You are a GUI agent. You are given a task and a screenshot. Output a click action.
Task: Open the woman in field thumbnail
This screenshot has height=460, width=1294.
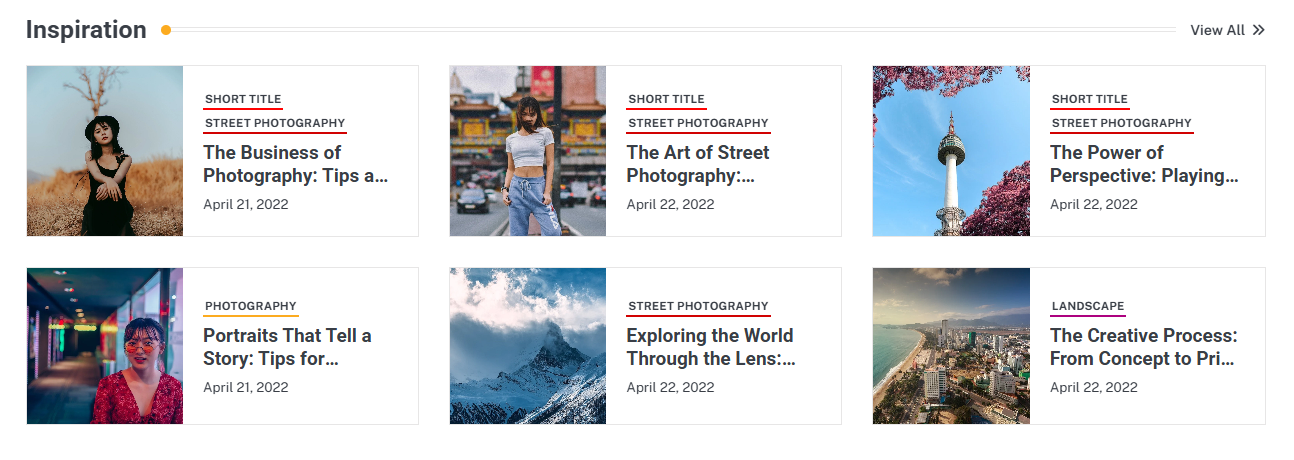coord(105,151)
